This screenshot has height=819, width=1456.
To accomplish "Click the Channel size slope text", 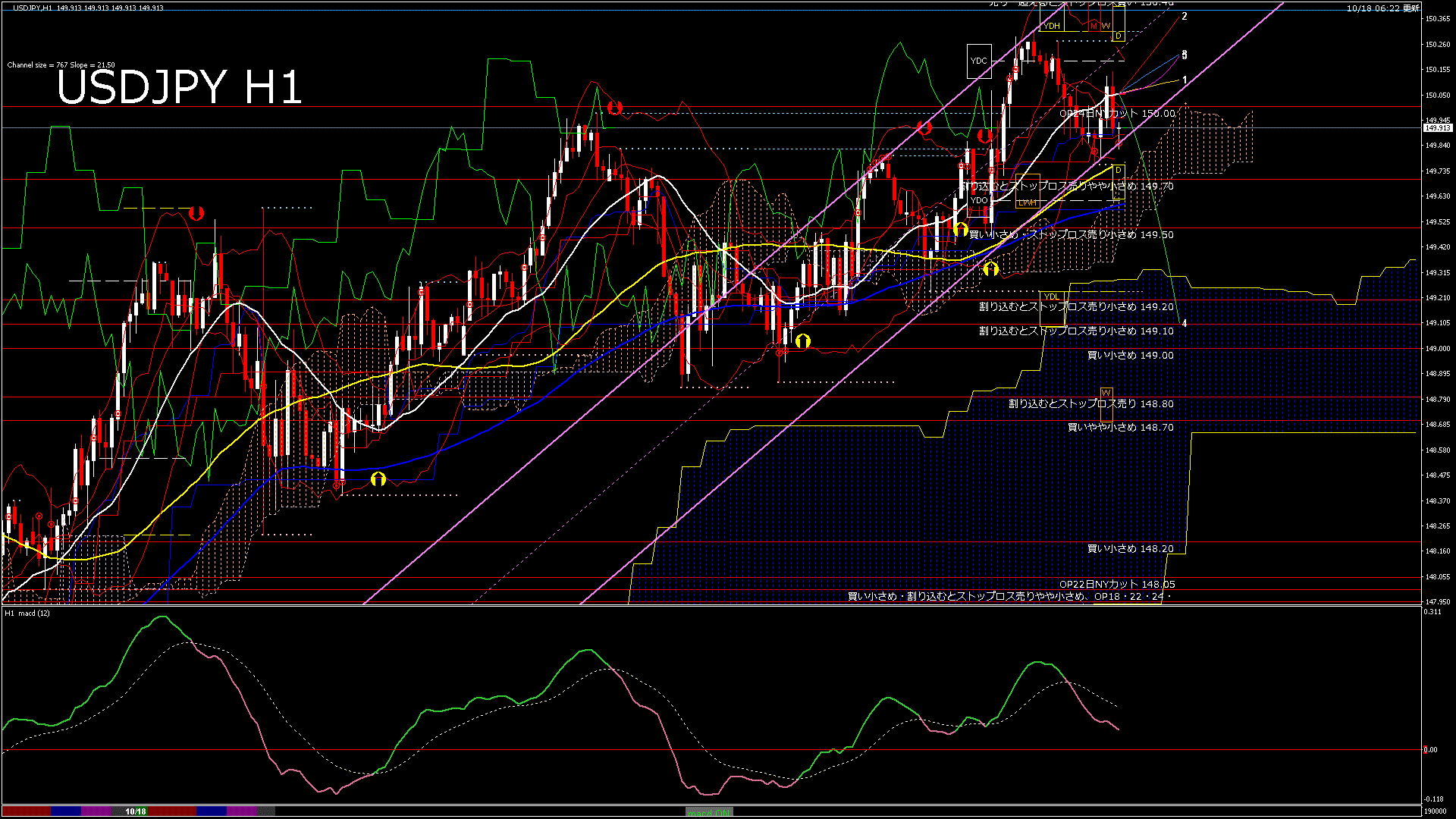I will 61,65.
